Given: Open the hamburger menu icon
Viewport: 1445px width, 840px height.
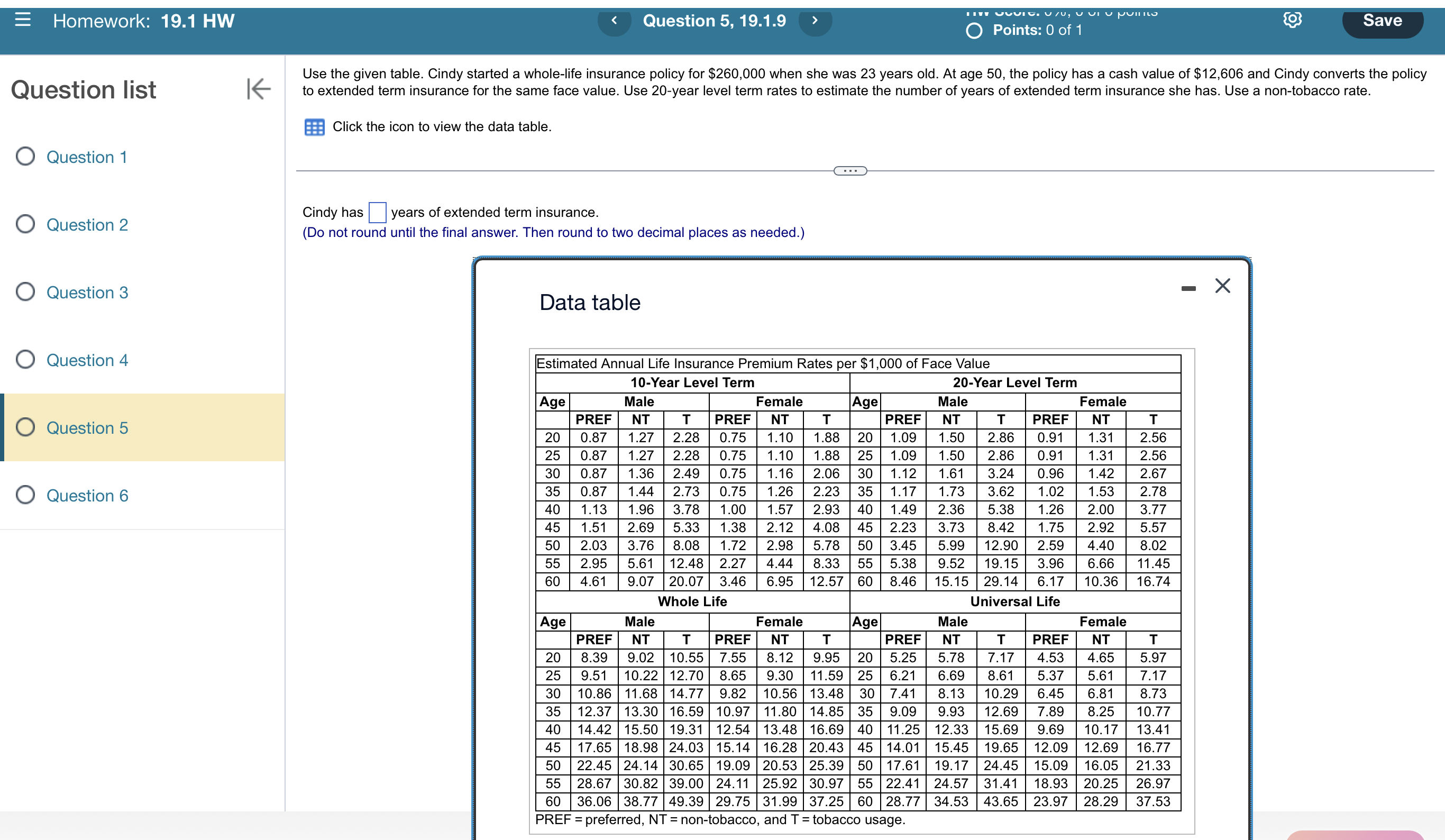Looking at the screenshot, I should coord(22,20).
